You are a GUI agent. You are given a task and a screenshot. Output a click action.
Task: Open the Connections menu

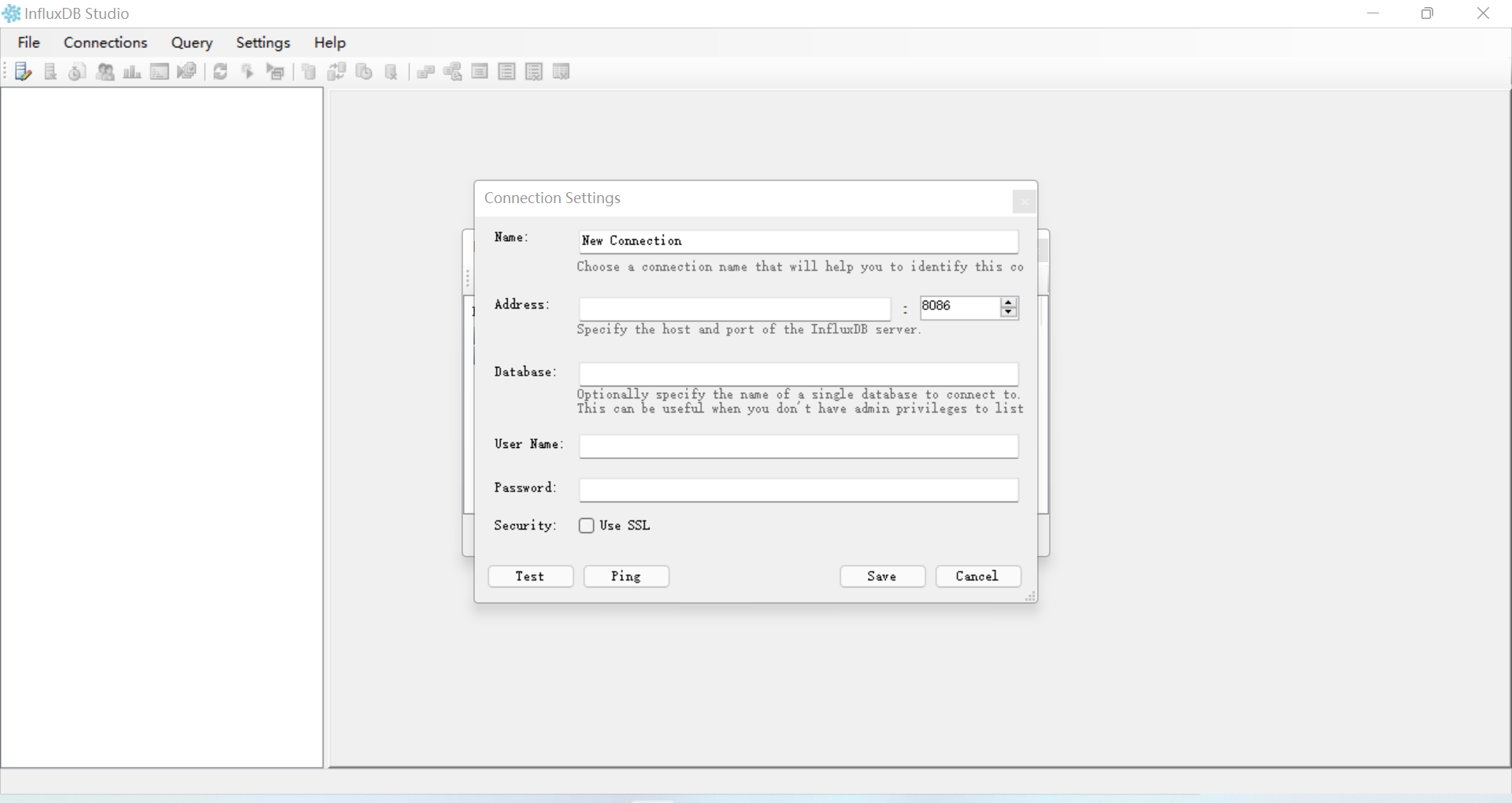pos(106,43)
